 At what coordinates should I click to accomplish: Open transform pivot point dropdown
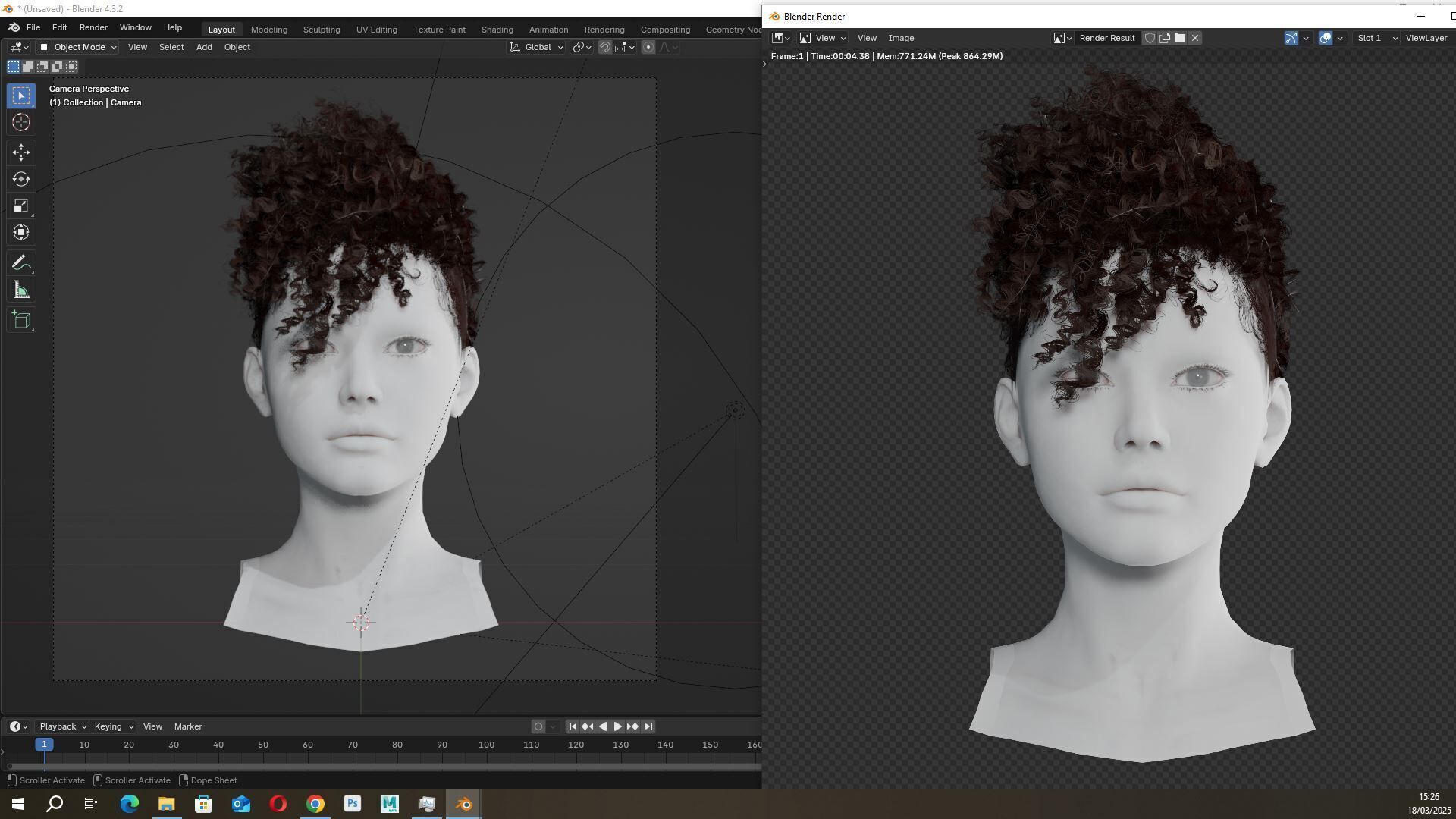coord(582,47)
